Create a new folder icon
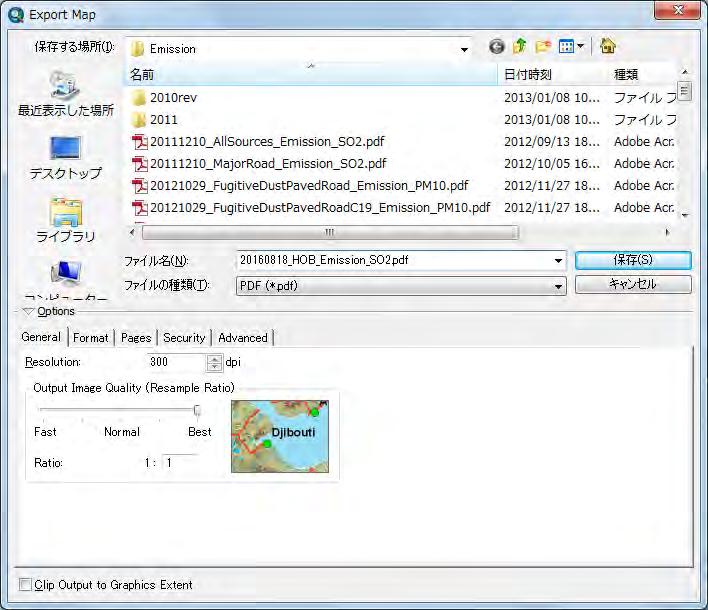Viewport: 708px width, 610px height. pyautogui.click(x=543, y=46)
